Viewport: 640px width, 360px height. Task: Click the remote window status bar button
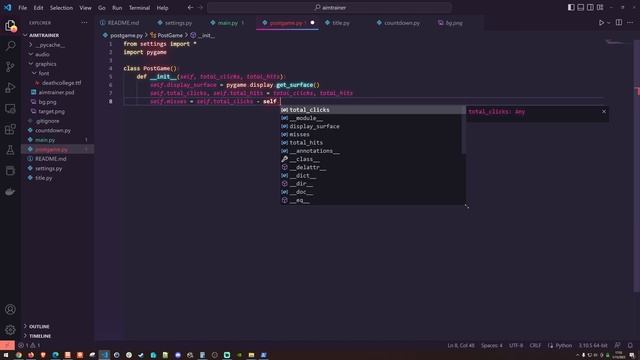[x=7, y=345]
